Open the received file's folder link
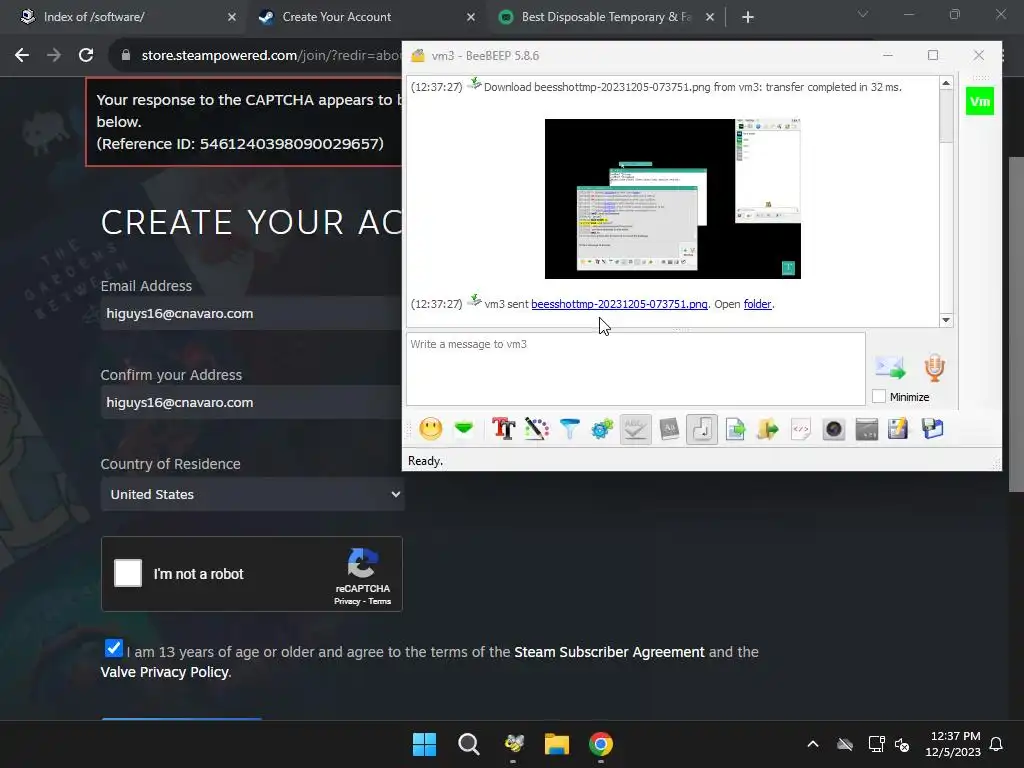The width and height of the screenshot is (1024, 768). tap(758, 304)
